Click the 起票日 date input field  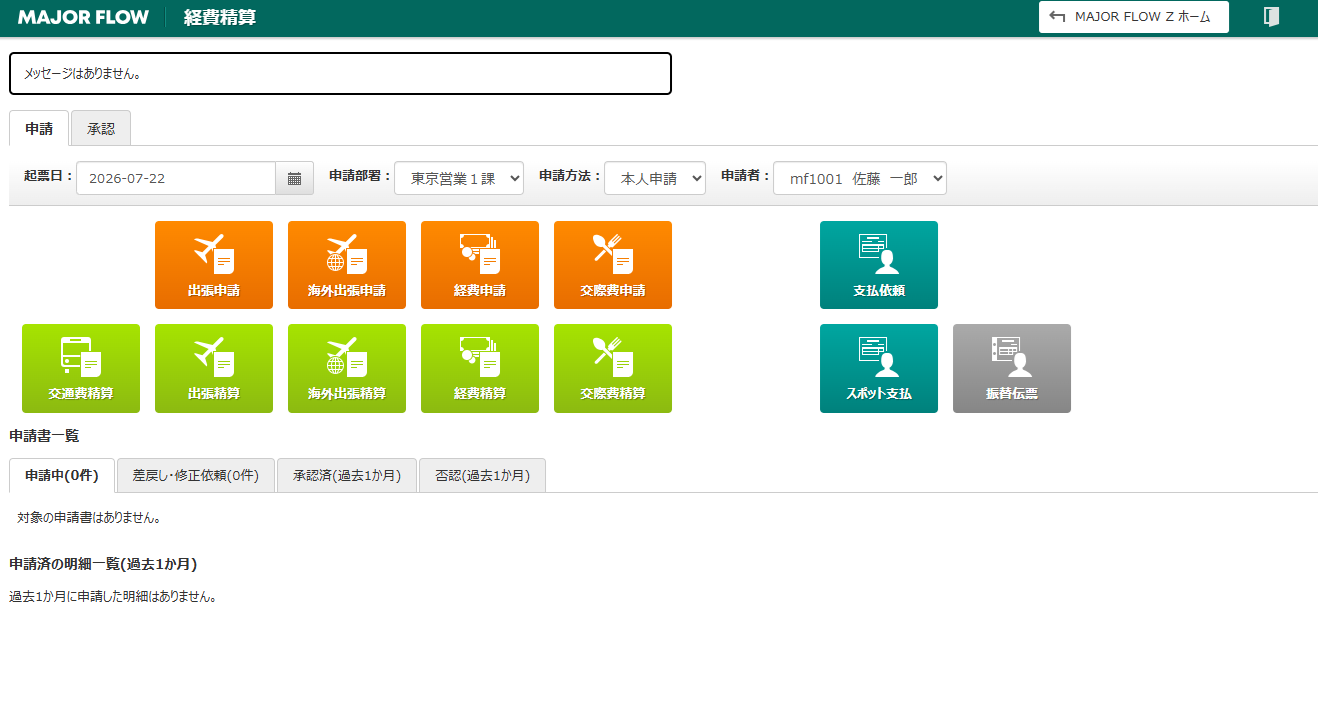click(176, 178)
